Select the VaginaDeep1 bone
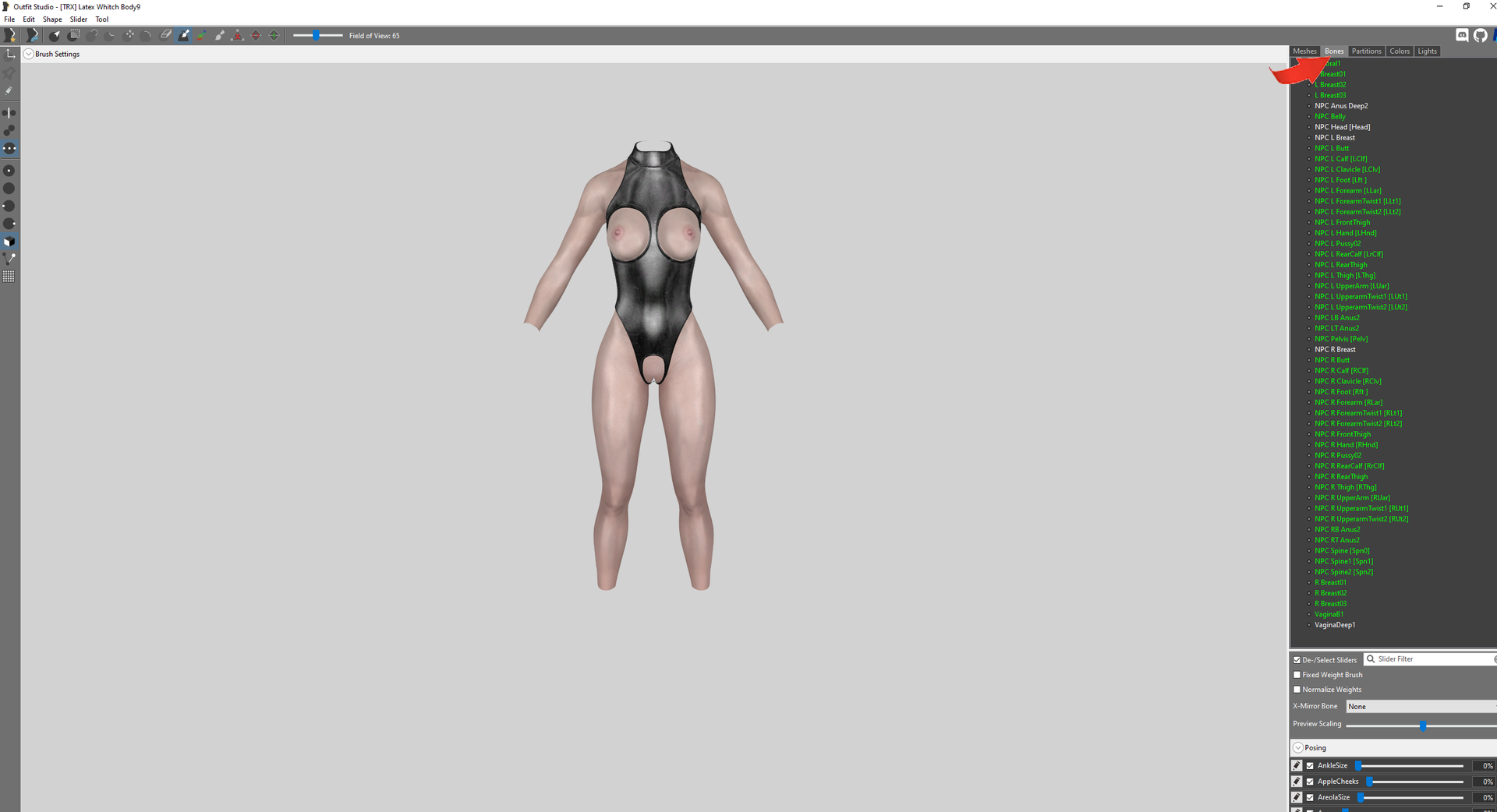The image size is (1497, 812). click(1335, 625)
